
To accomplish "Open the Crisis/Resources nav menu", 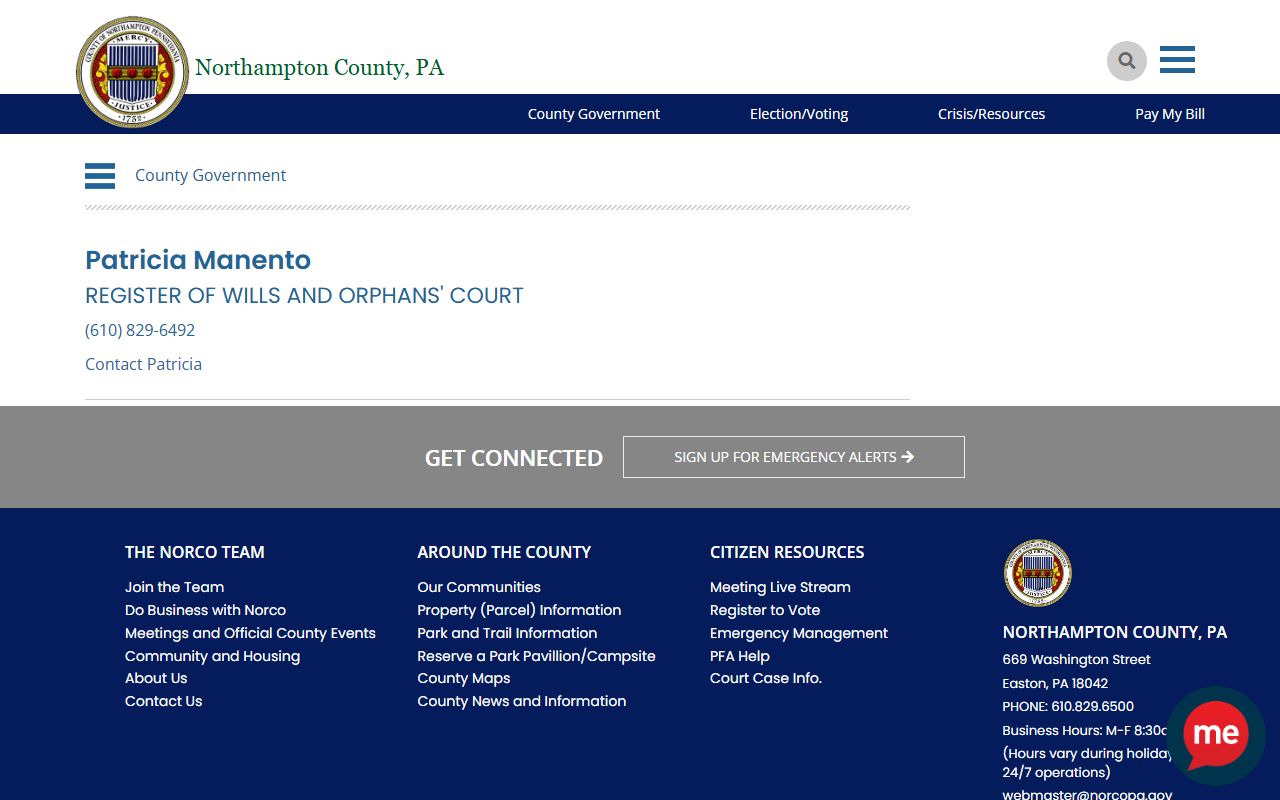I will [x=991, y=114].
